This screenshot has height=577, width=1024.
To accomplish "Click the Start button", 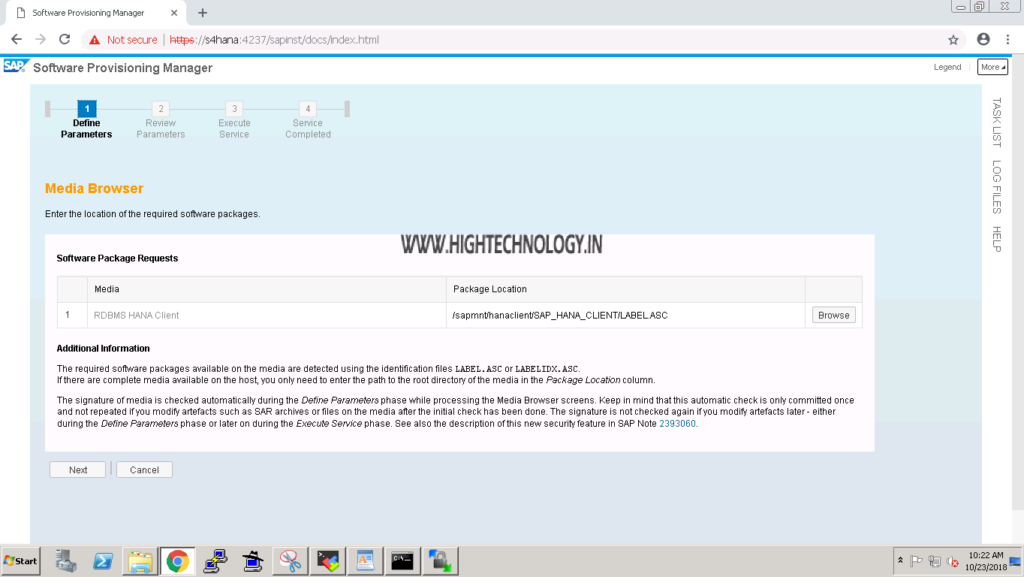I will [x=21, y=561].
